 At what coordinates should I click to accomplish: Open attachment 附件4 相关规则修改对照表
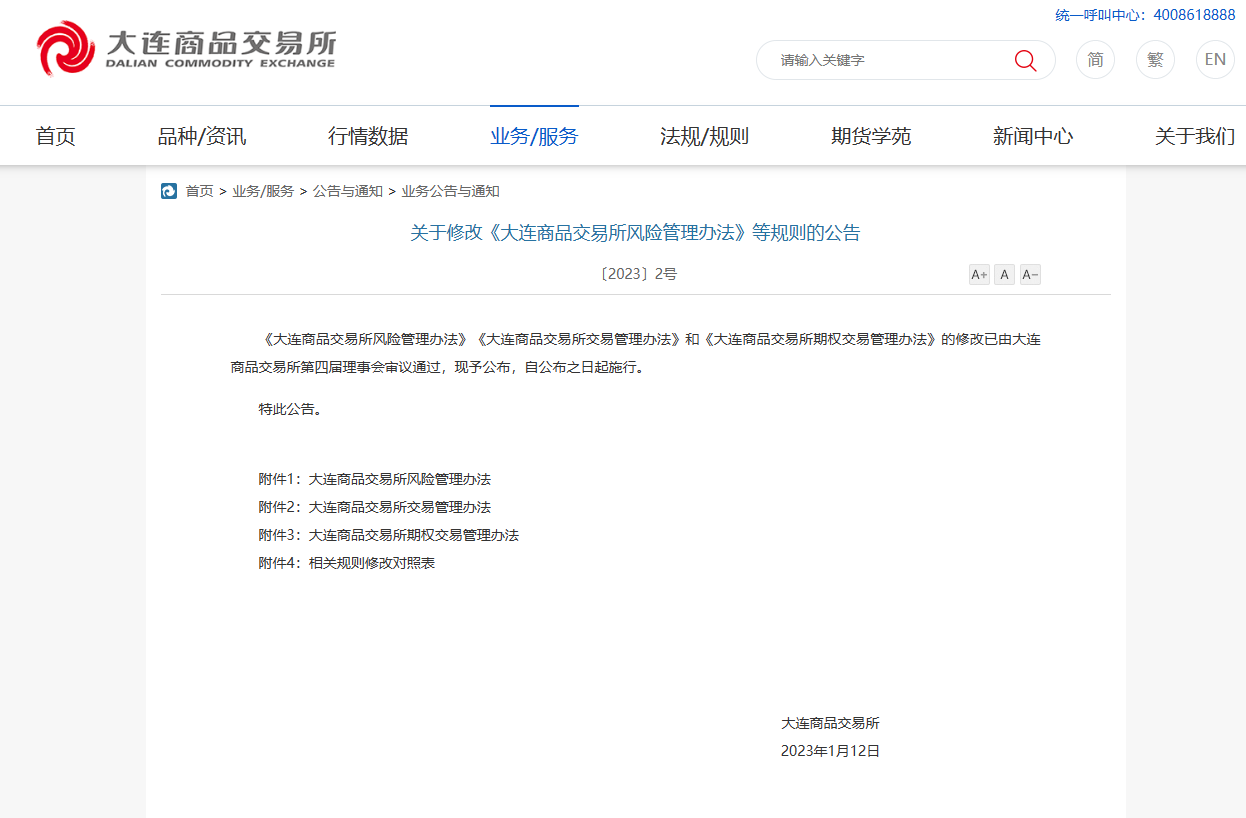(371, 563)
